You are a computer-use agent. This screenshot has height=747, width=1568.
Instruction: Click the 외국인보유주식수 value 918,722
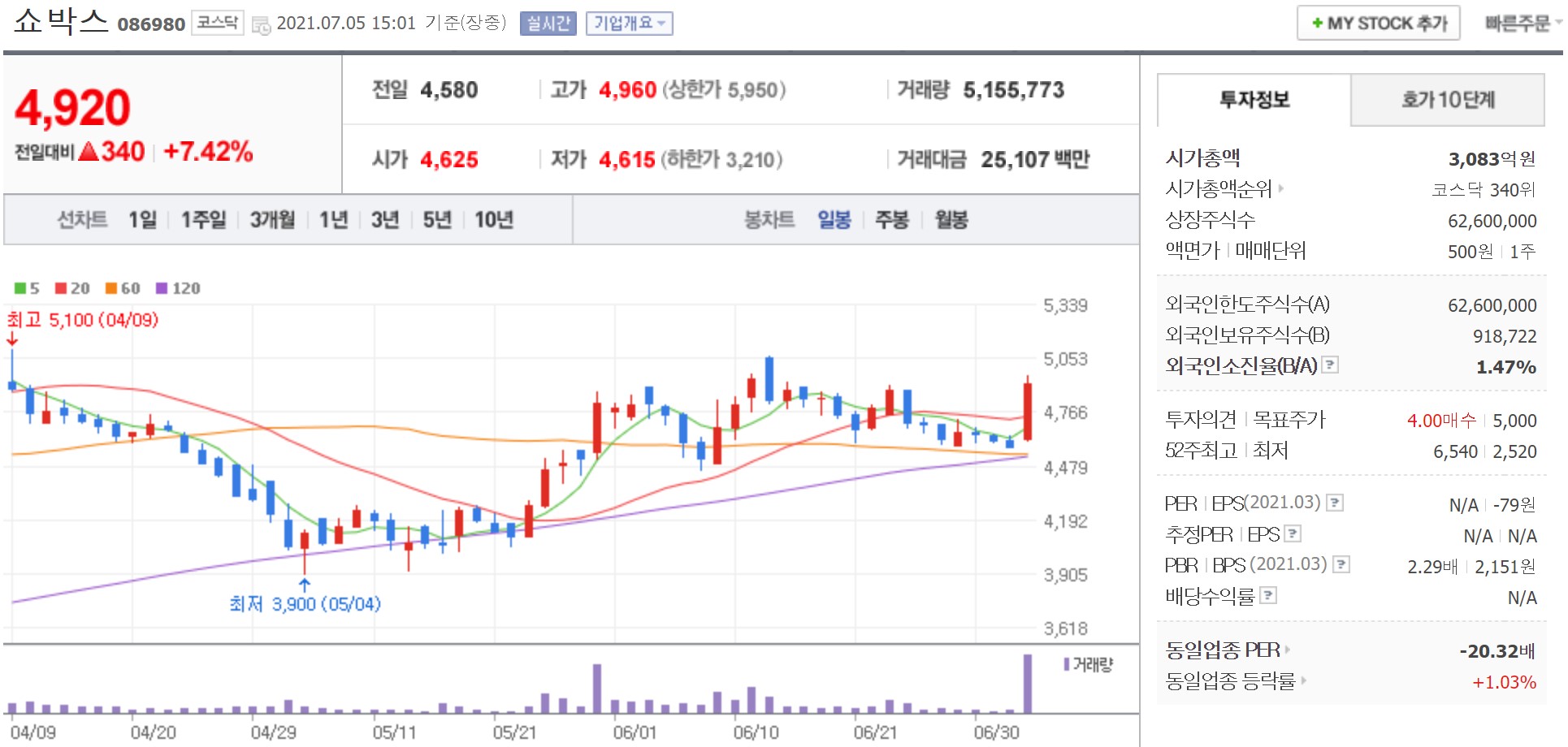(x=1505, y=335)
